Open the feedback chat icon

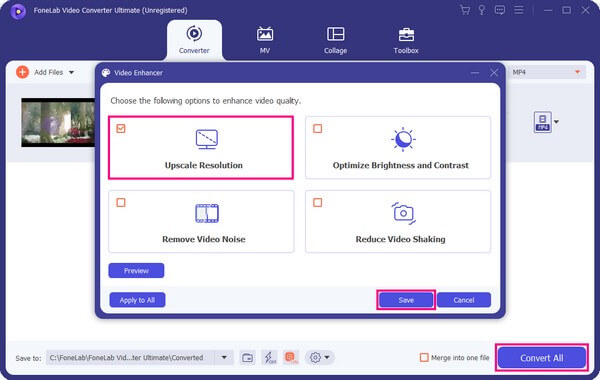point(499,10)
